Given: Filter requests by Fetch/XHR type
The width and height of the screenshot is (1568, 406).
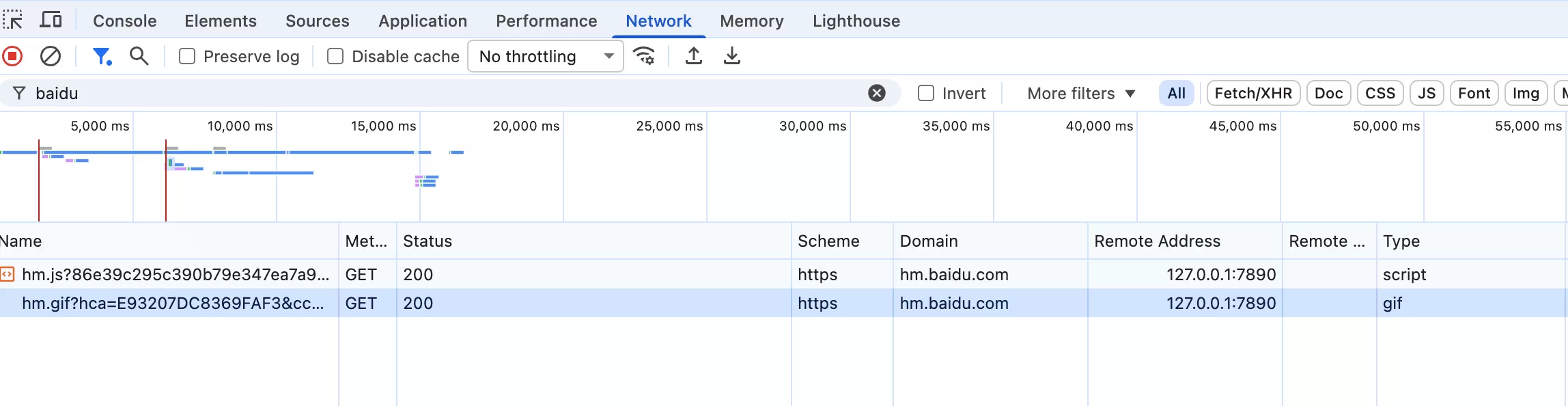Looking at the screenshot, I should 1253,93.
